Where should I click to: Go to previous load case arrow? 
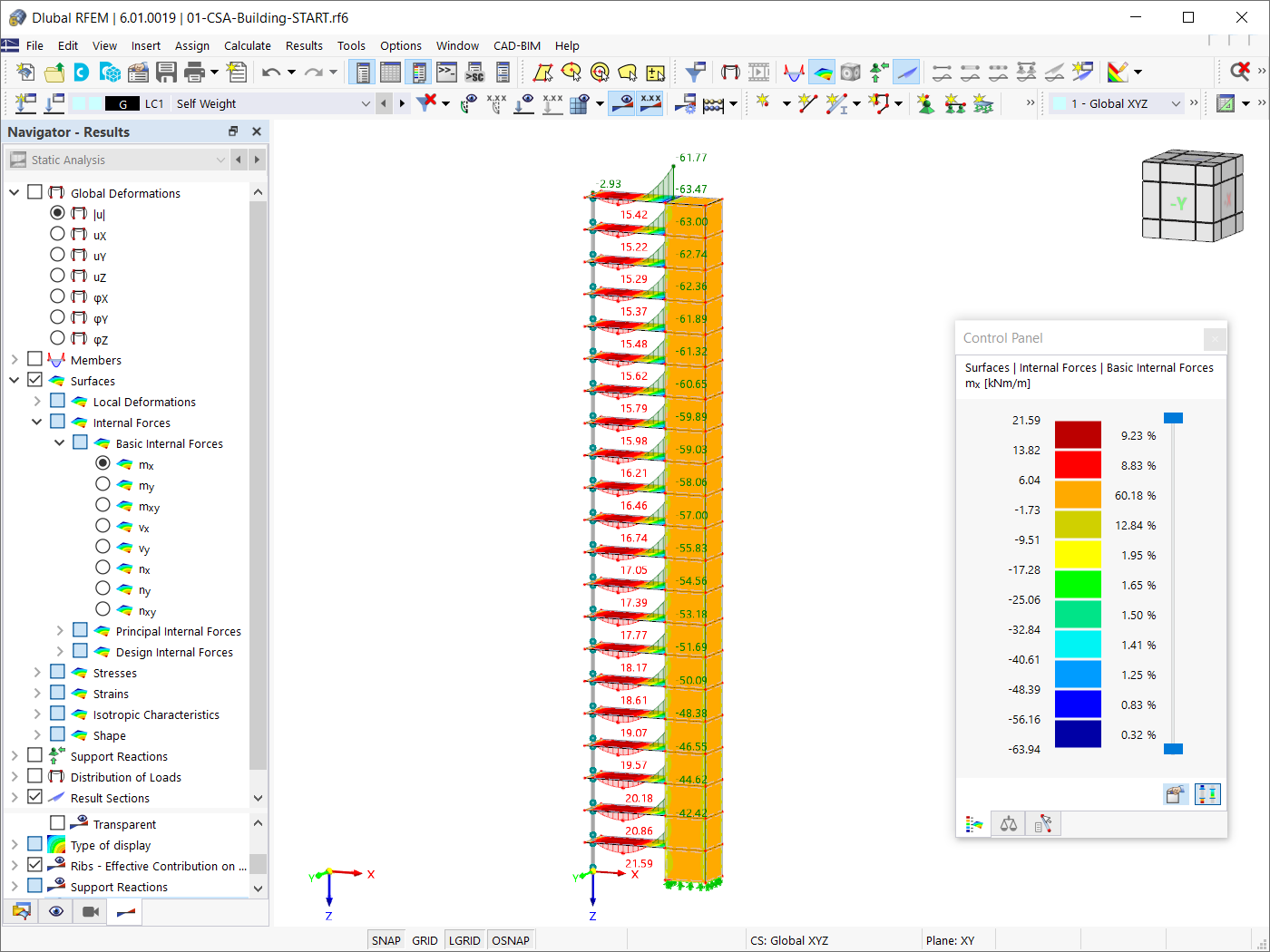tap(384, 103)
